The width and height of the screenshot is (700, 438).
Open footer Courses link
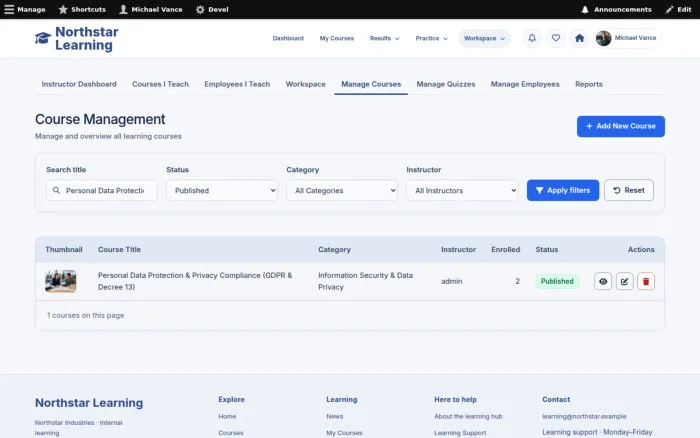click(231, 433)
